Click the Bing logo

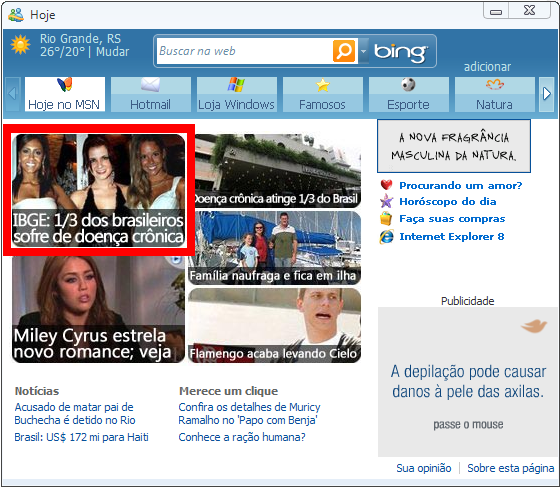coord(401,52)
